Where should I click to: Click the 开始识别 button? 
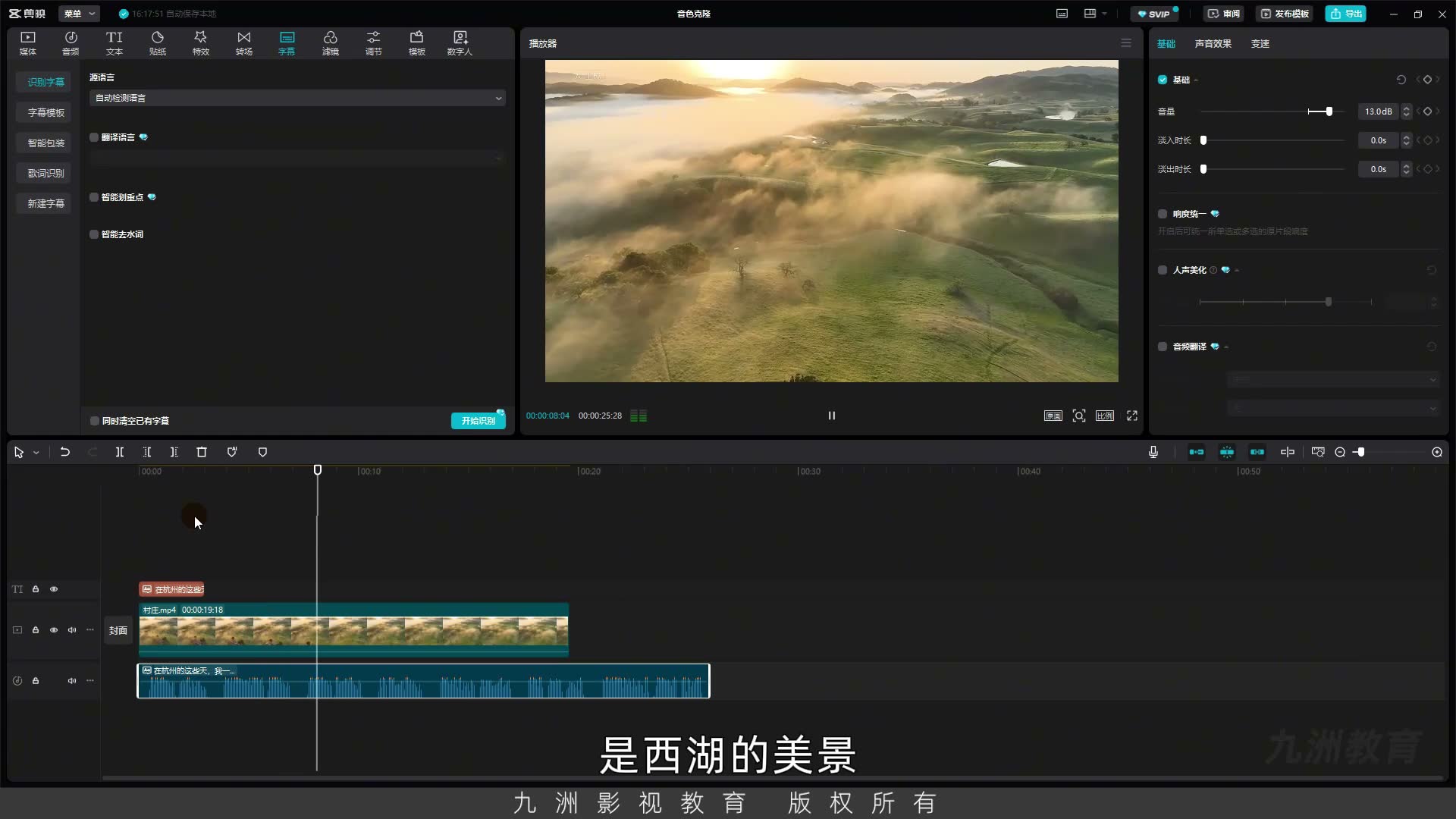479,421
